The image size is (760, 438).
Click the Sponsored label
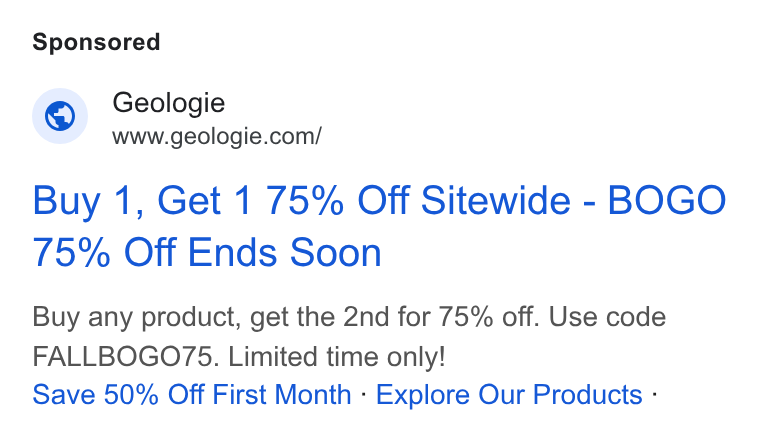[96, 42]
